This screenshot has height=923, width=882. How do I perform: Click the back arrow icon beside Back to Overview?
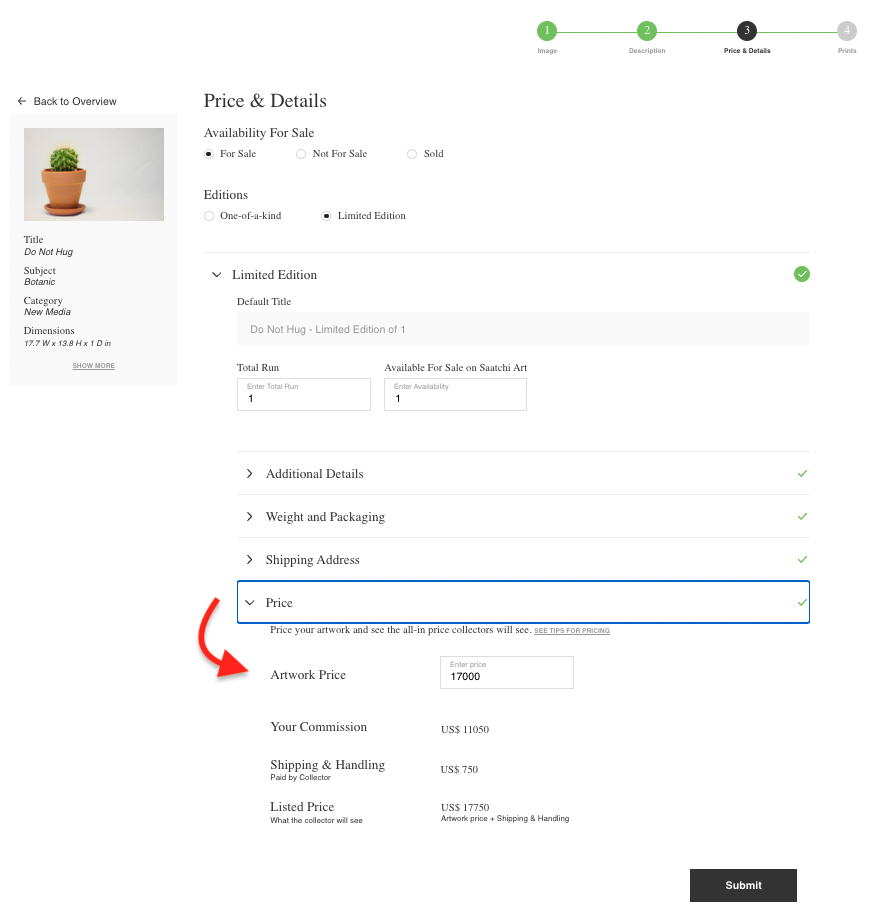coord(22,101)
